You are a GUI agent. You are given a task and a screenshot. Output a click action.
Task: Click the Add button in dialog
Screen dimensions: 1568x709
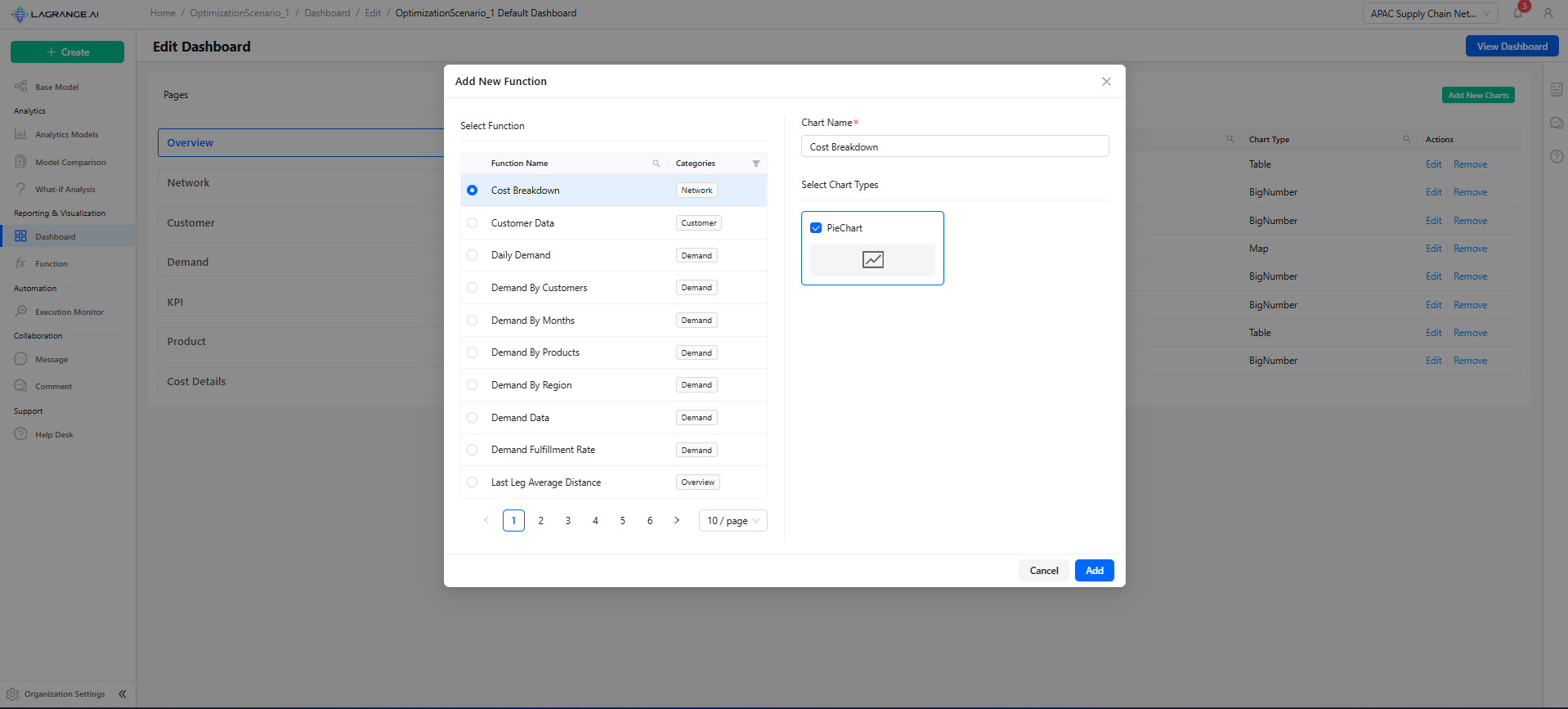[x=1094, y=571]
